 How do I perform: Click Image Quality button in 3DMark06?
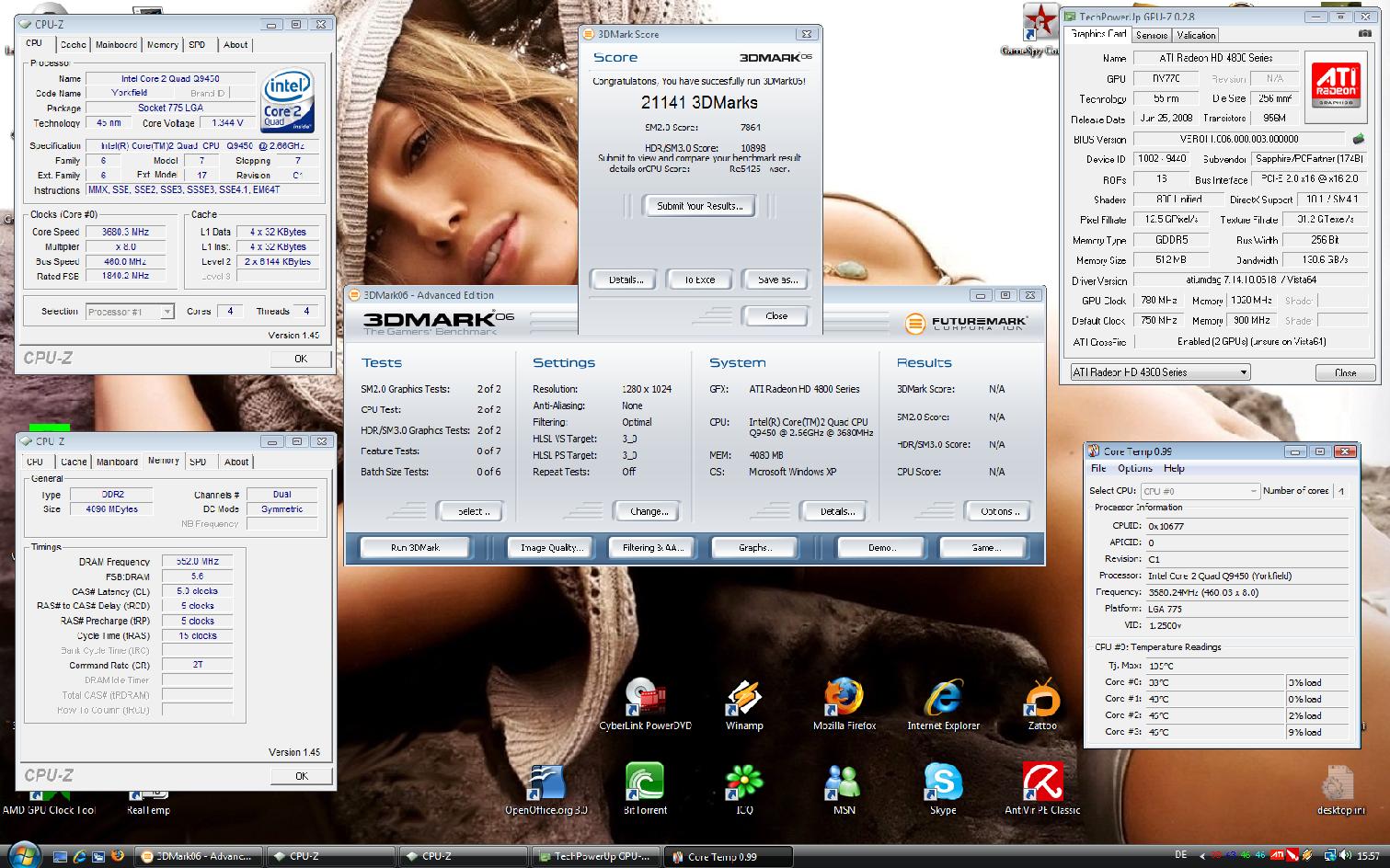tap(551, 547)
